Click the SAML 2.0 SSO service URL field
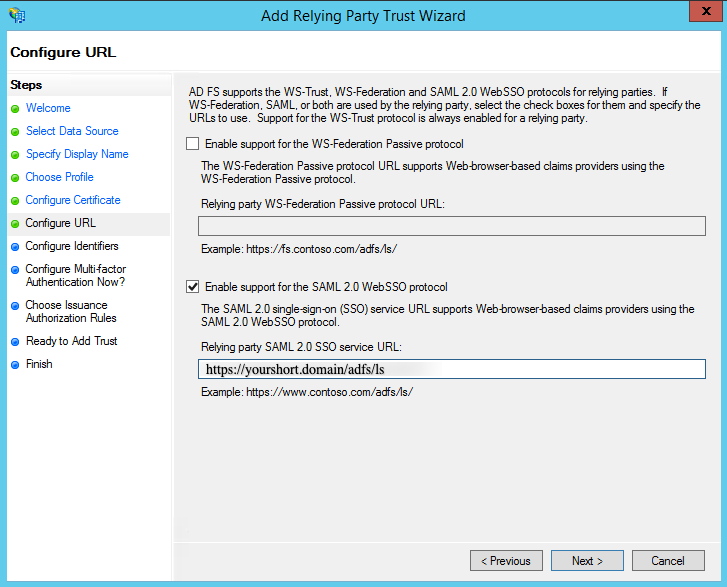This screenshot has width=727, height=587. click(451, 369)
